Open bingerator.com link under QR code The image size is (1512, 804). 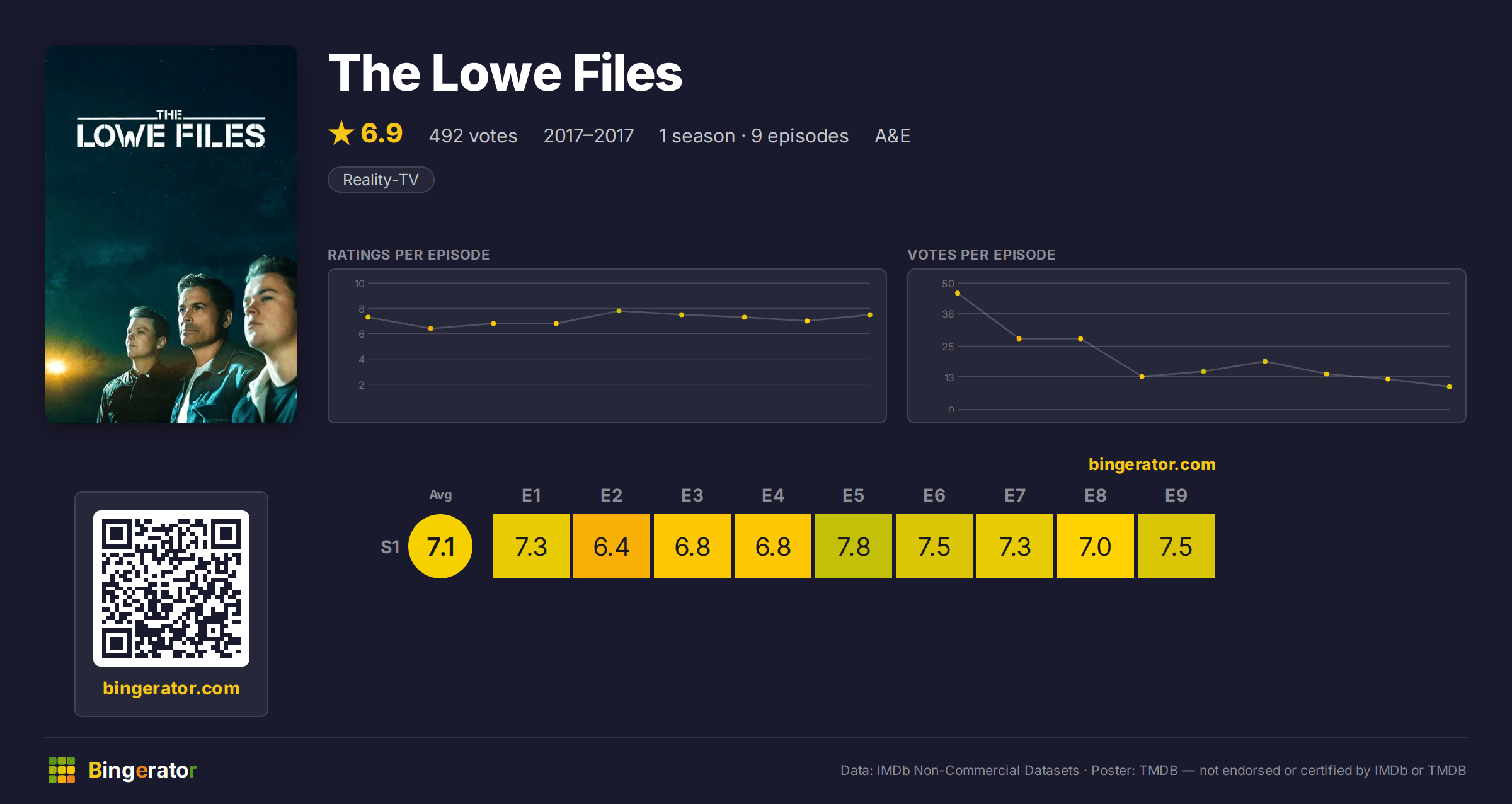click(171, 688)
